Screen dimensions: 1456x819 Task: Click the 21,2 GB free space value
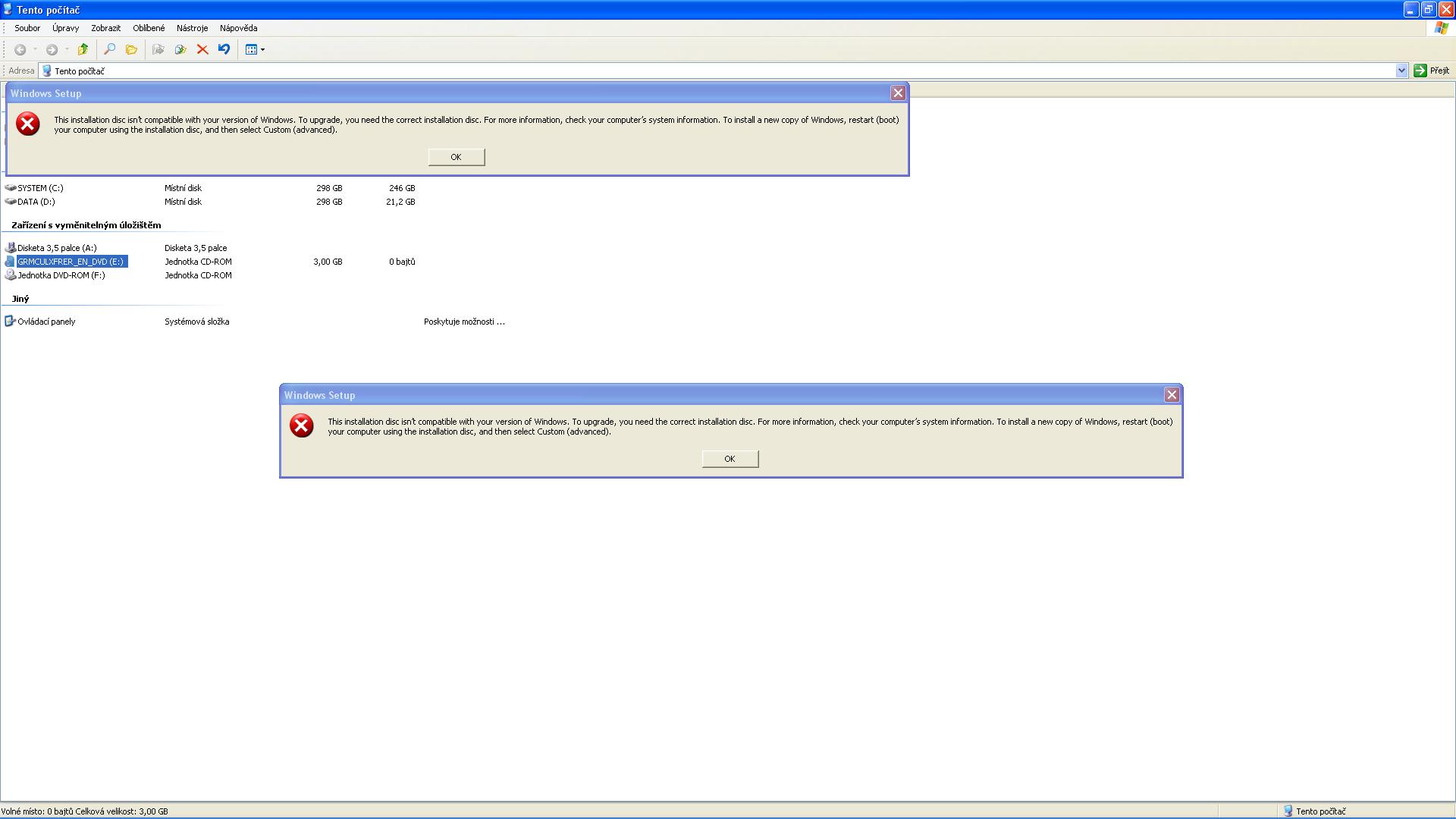click(x=400, y=202)
